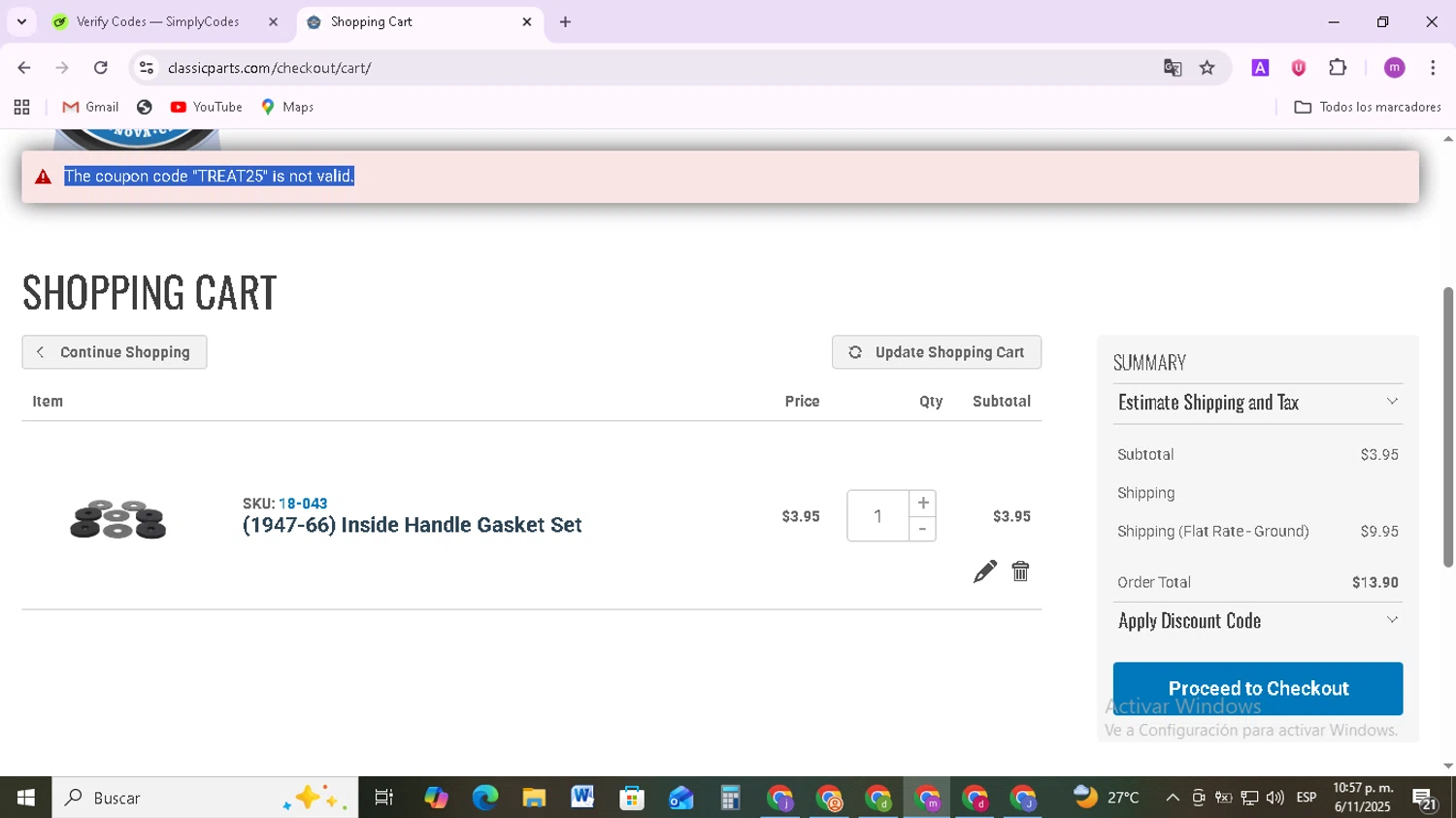Open SKU 18-043 link
1456x818 pixels.
pyautogui.click(x=303, y=504)
